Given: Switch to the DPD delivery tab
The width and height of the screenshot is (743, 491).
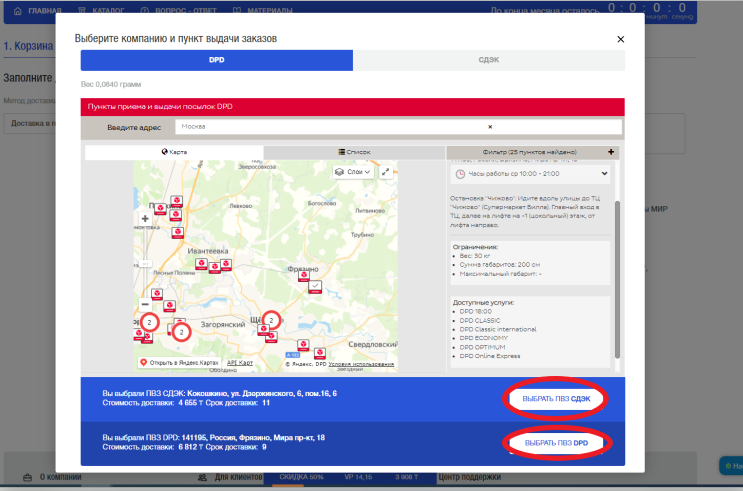Looking at the screenshot, I should [217, 60].
